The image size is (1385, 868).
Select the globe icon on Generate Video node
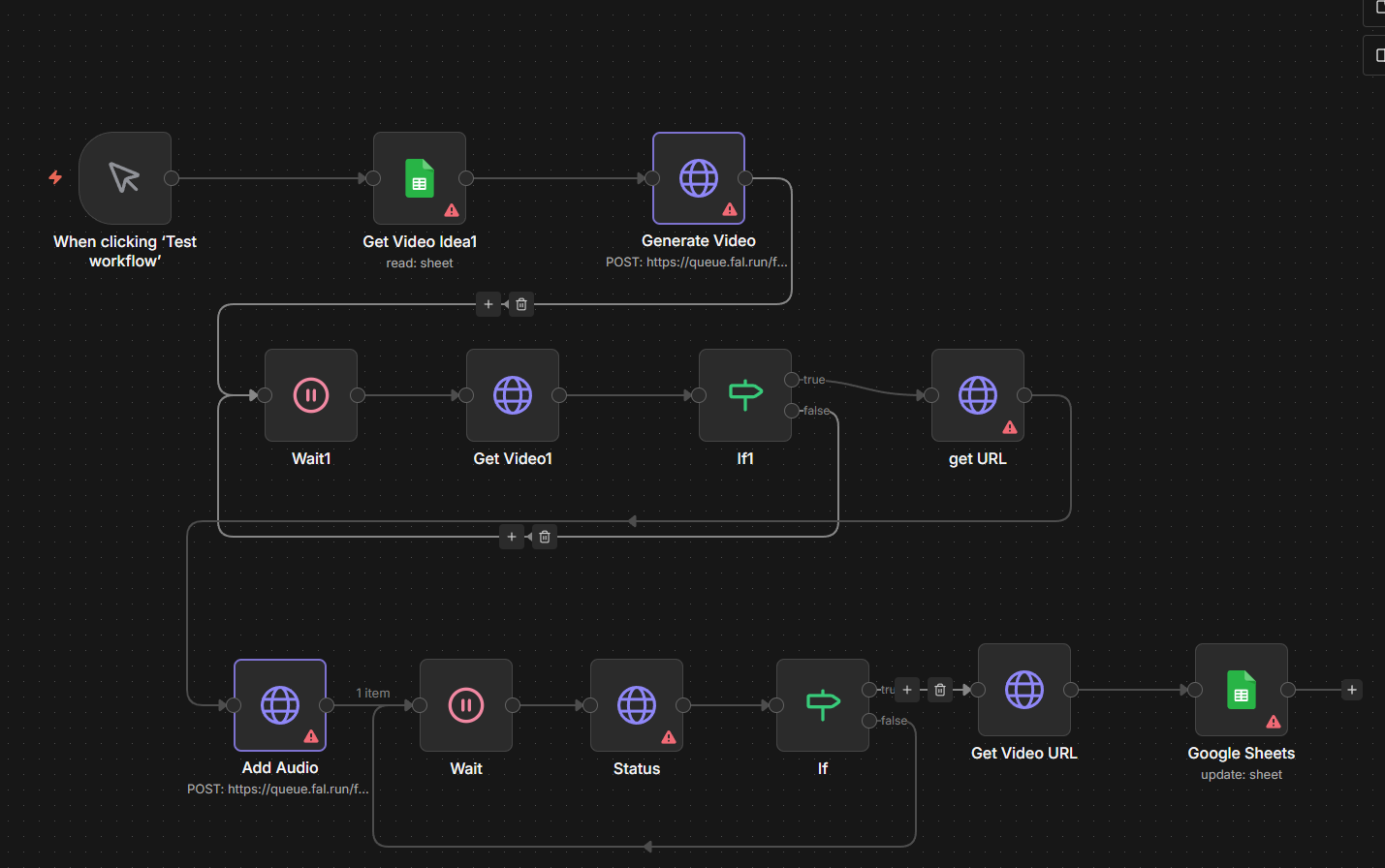coord(698,177)
